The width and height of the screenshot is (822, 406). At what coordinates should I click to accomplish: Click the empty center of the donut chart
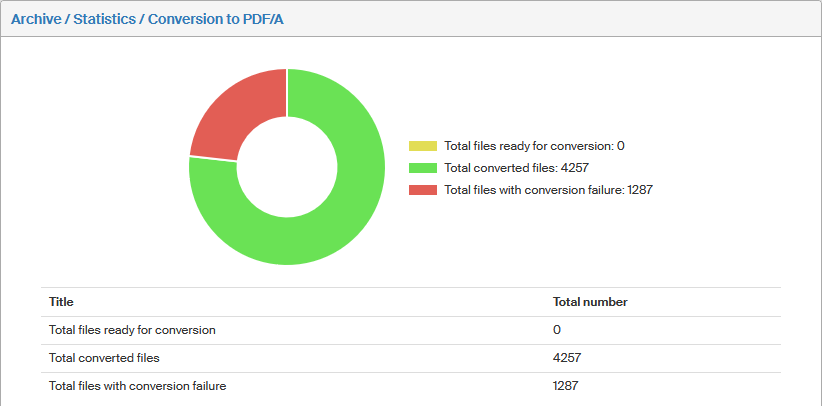[287, 166]
